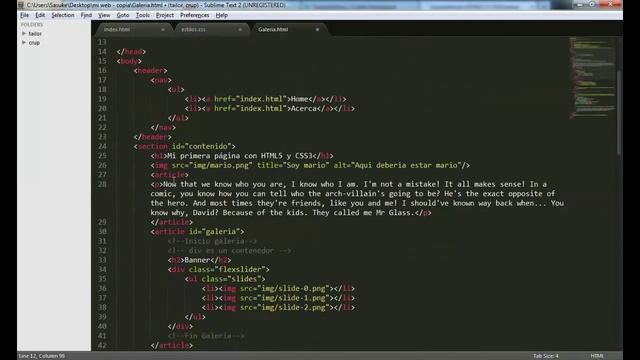This screenshot has height=360, width=640.
Task: Click line number 34 in gutter
Action: tap(102, 269)
